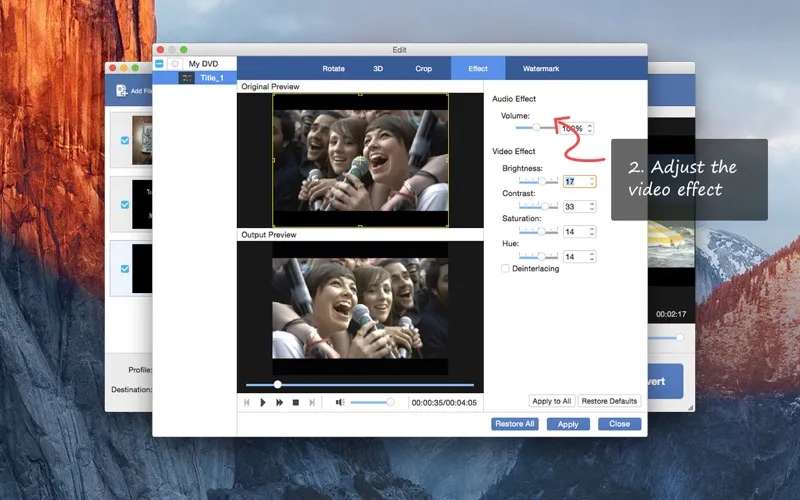Select first video thumbnail in main window list

click(142, 140)
